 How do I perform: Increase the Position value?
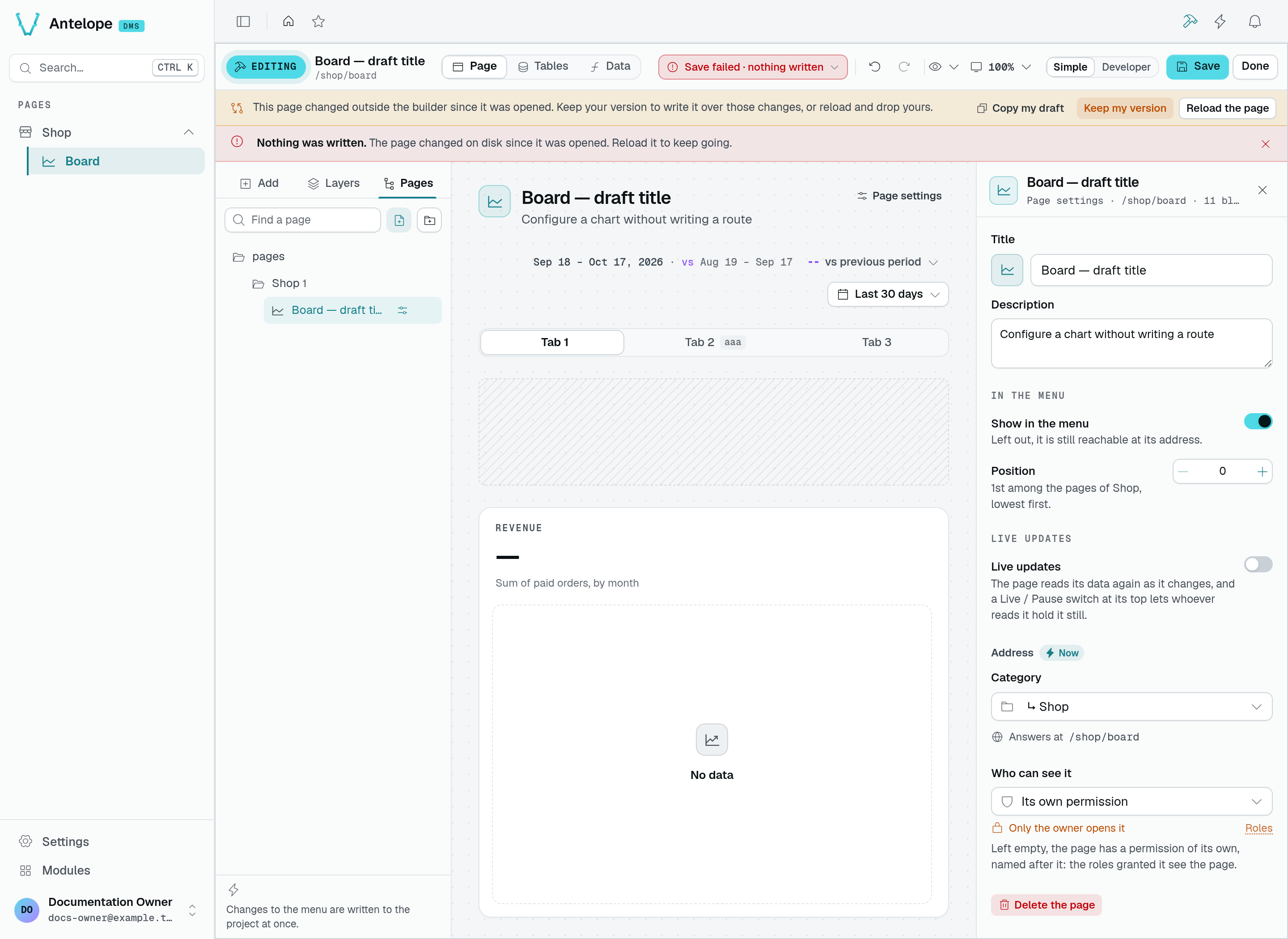(x=1262, y=472)
